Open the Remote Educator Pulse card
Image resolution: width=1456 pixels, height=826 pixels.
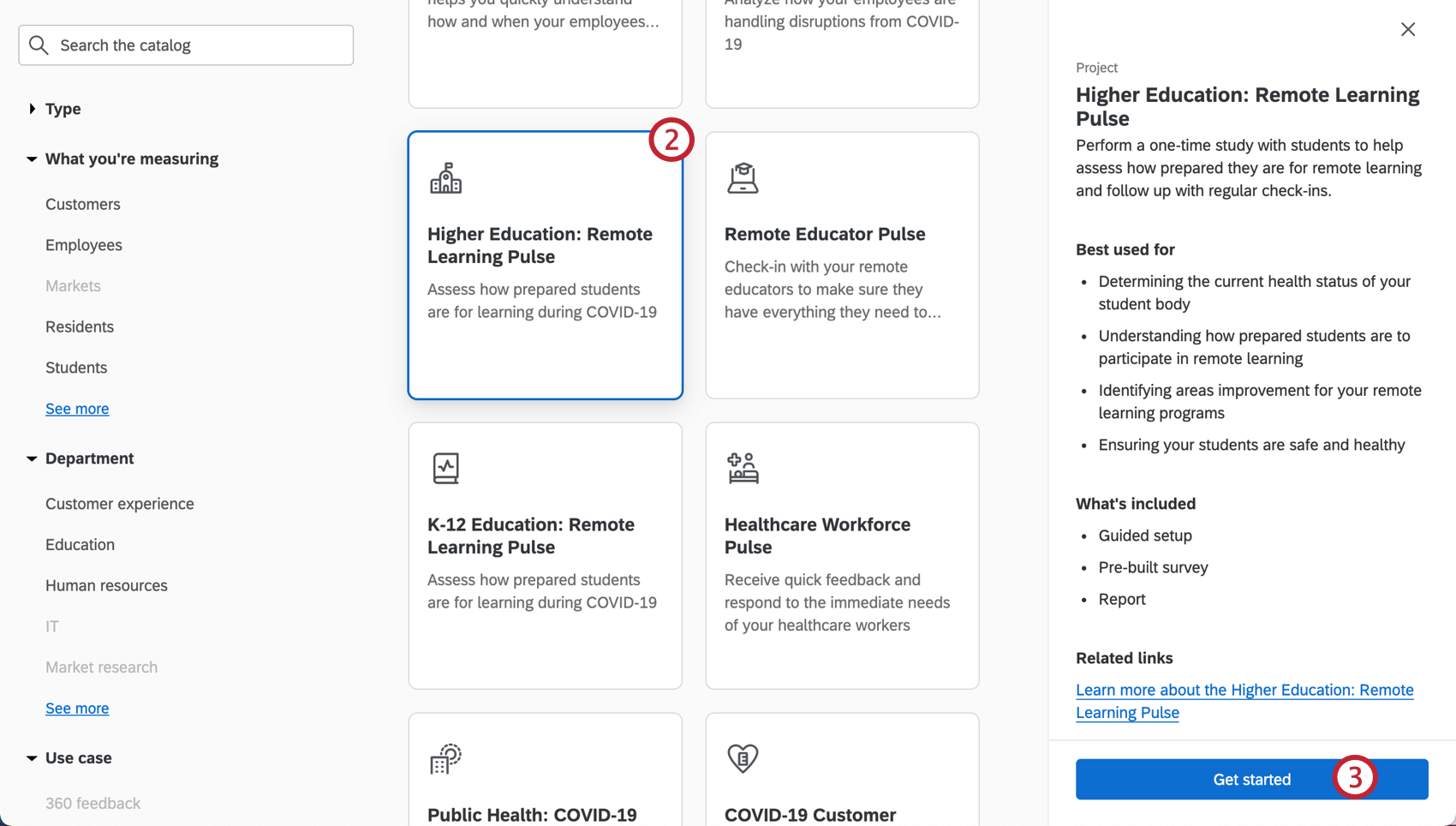point(842,265)
